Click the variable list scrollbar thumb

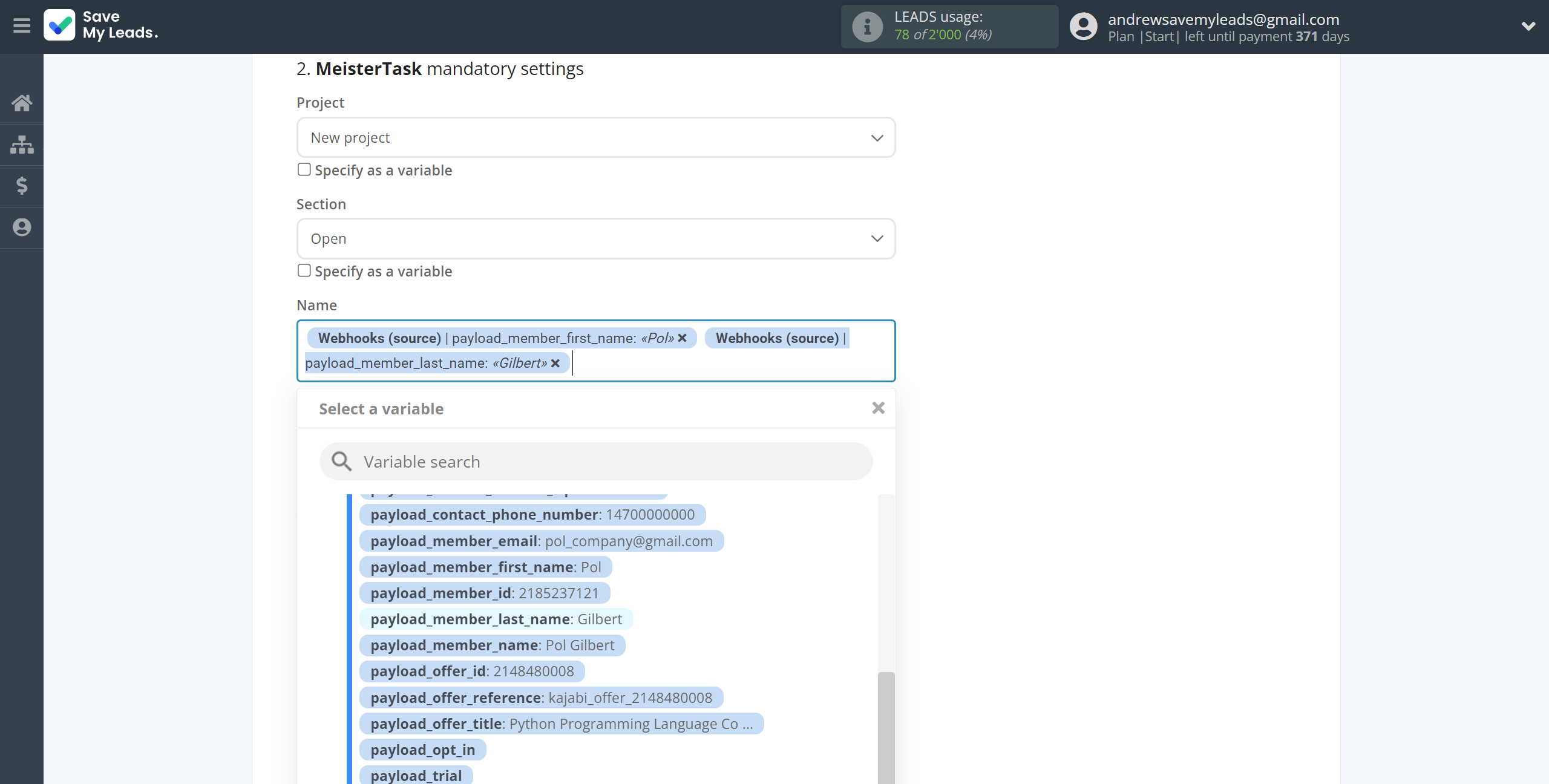coord(886,728)
